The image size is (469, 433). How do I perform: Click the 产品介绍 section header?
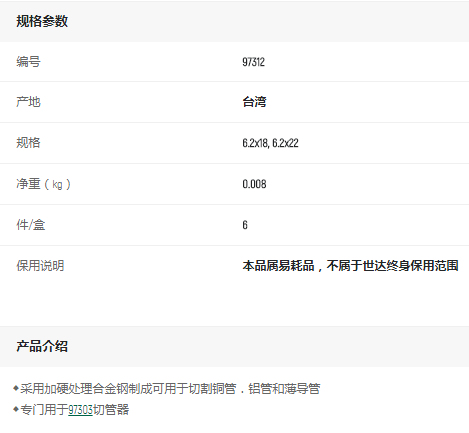point(42,346)
